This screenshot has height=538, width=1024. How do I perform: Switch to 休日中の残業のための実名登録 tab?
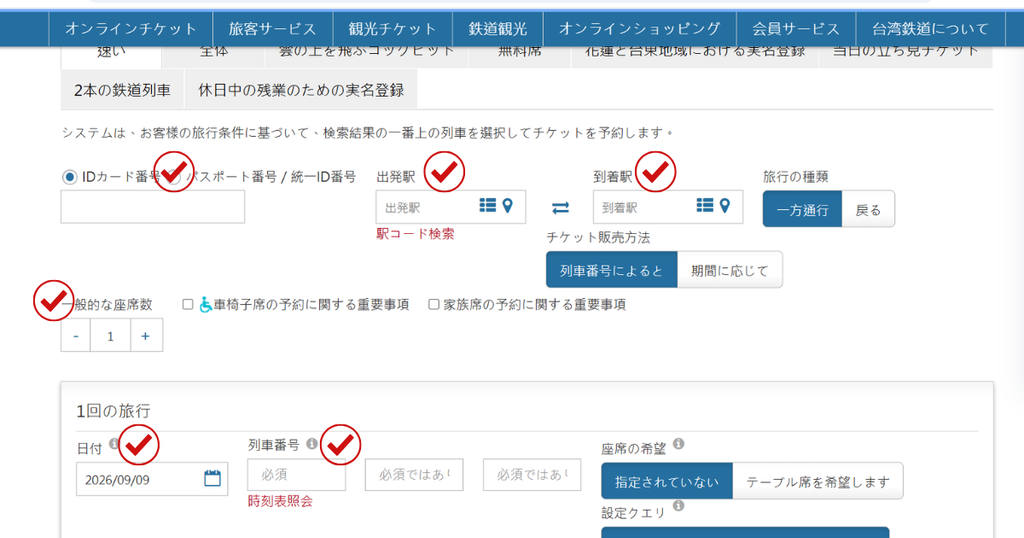coord(301,90)
